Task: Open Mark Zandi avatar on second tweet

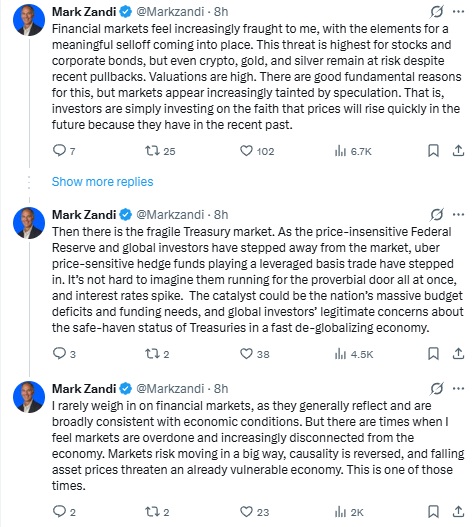Action: [x=29, y=223]
